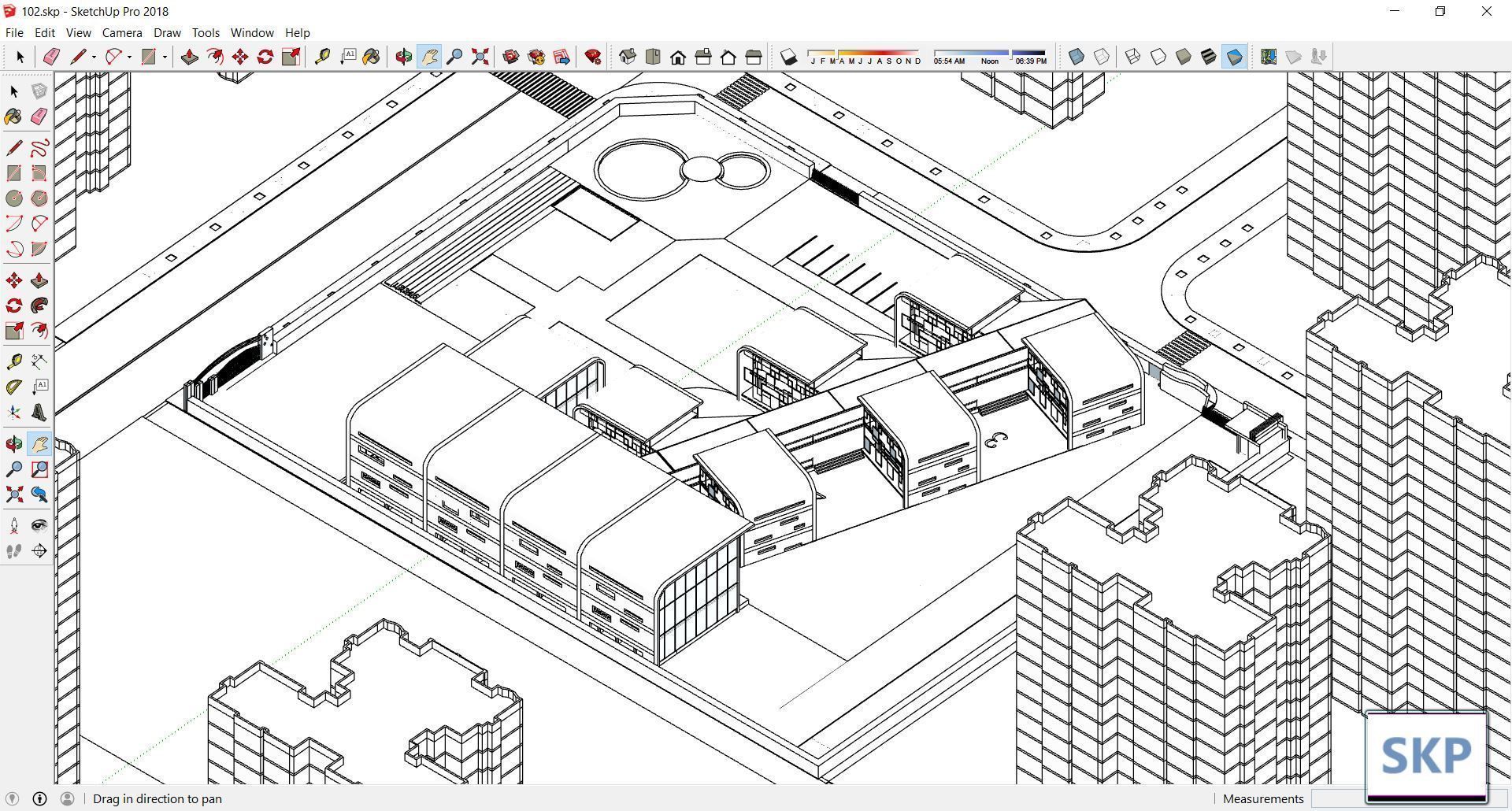Toggle Back Edges style
Image resolution: width=1512 pixels, height=811 pixels.
(1102, 57)
